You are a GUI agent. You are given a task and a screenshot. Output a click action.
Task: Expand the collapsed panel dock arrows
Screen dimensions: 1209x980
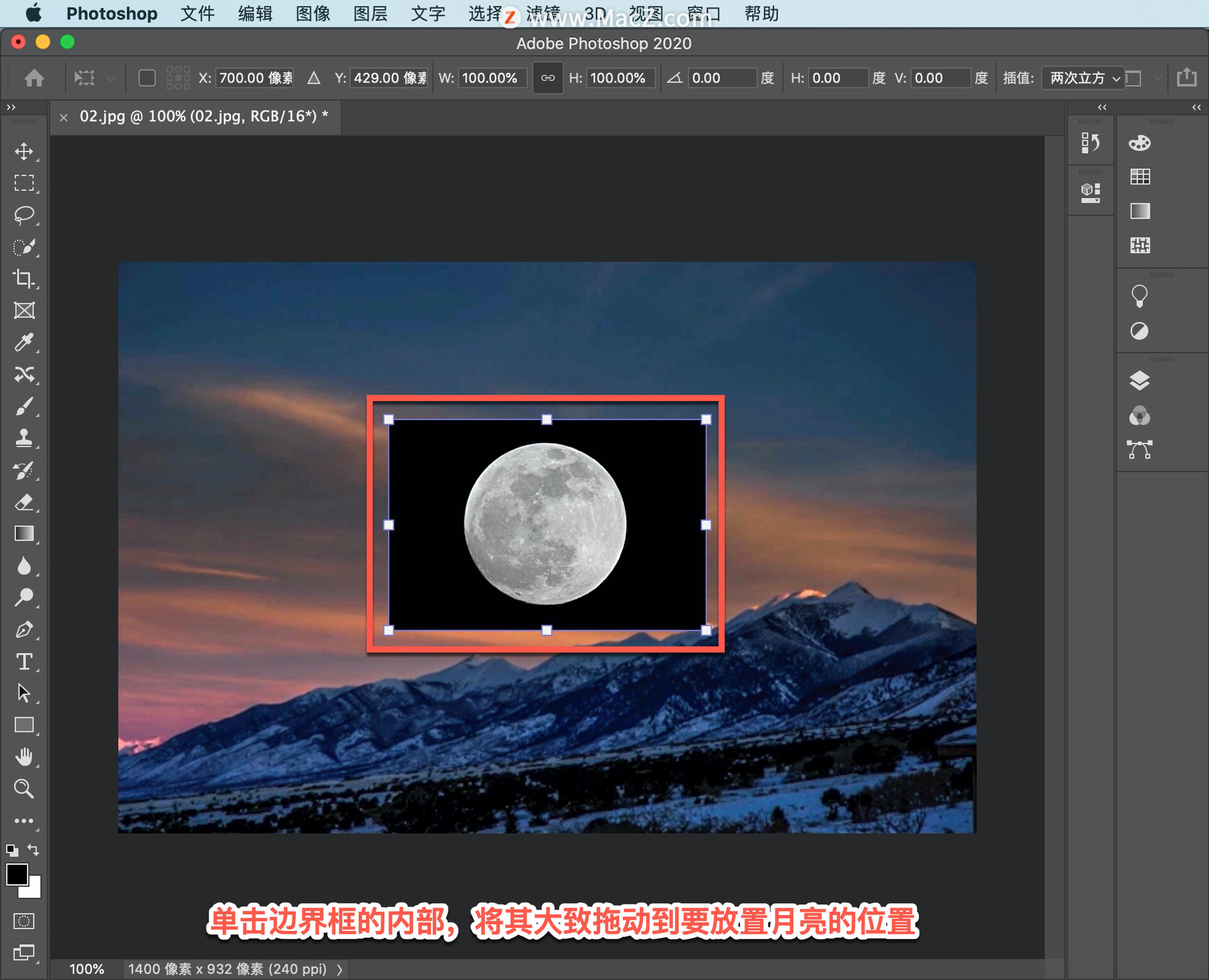click(x=1101, y=108)
